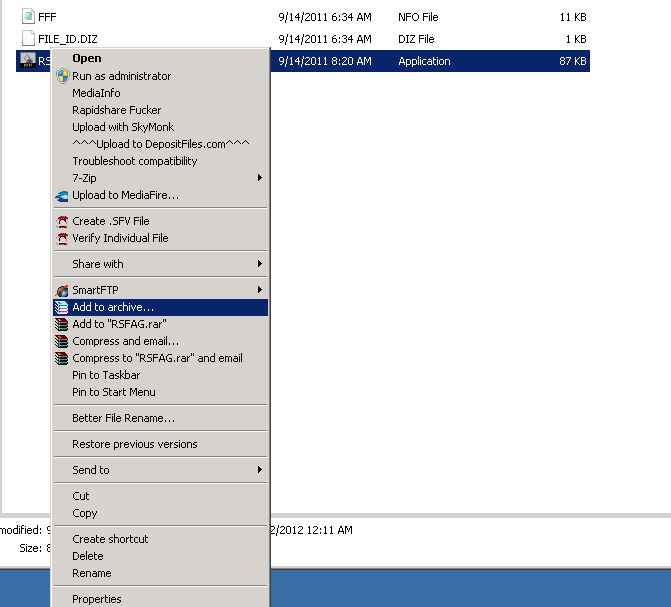Click the Verify Individual File icon
Image resolution: width=671 pixels, height=607 pixels.
62,238
